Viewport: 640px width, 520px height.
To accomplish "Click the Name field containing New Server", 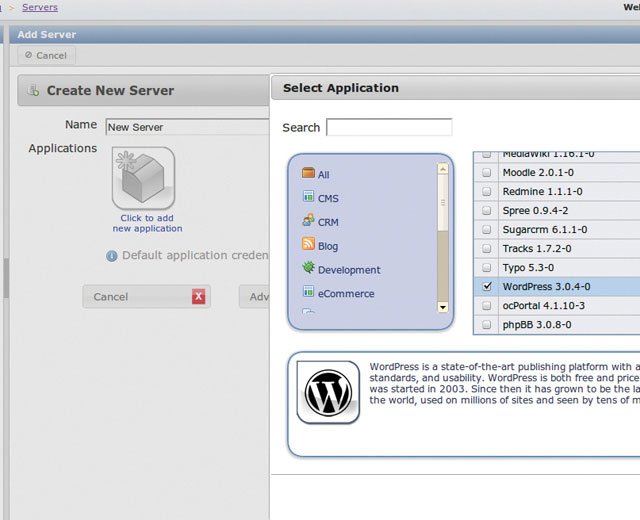I will pos(187,127).
